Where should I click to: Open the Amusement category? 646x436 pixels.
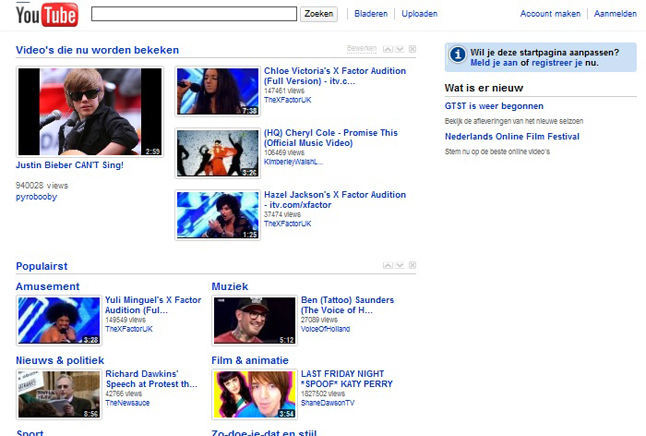point(48,286)
